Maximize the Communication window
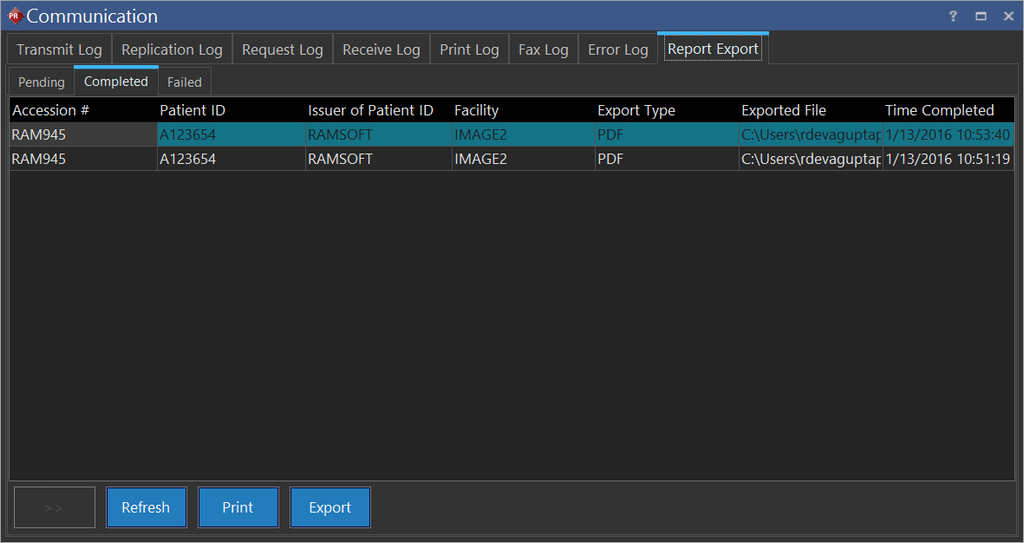The image size is (1024, 543). [981, 17]
